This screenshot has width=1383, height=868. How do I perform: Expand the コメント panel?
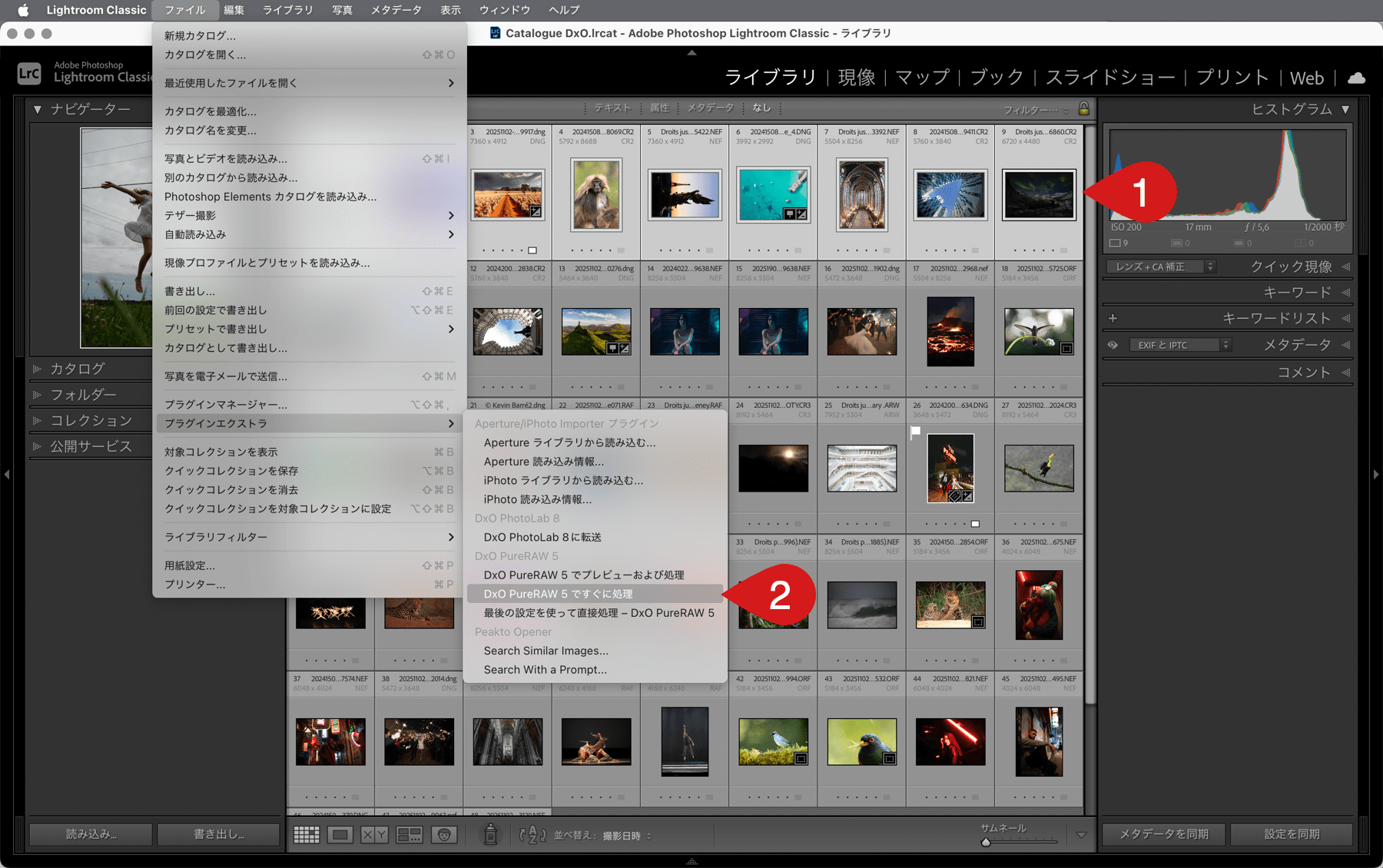(1345, 373)
